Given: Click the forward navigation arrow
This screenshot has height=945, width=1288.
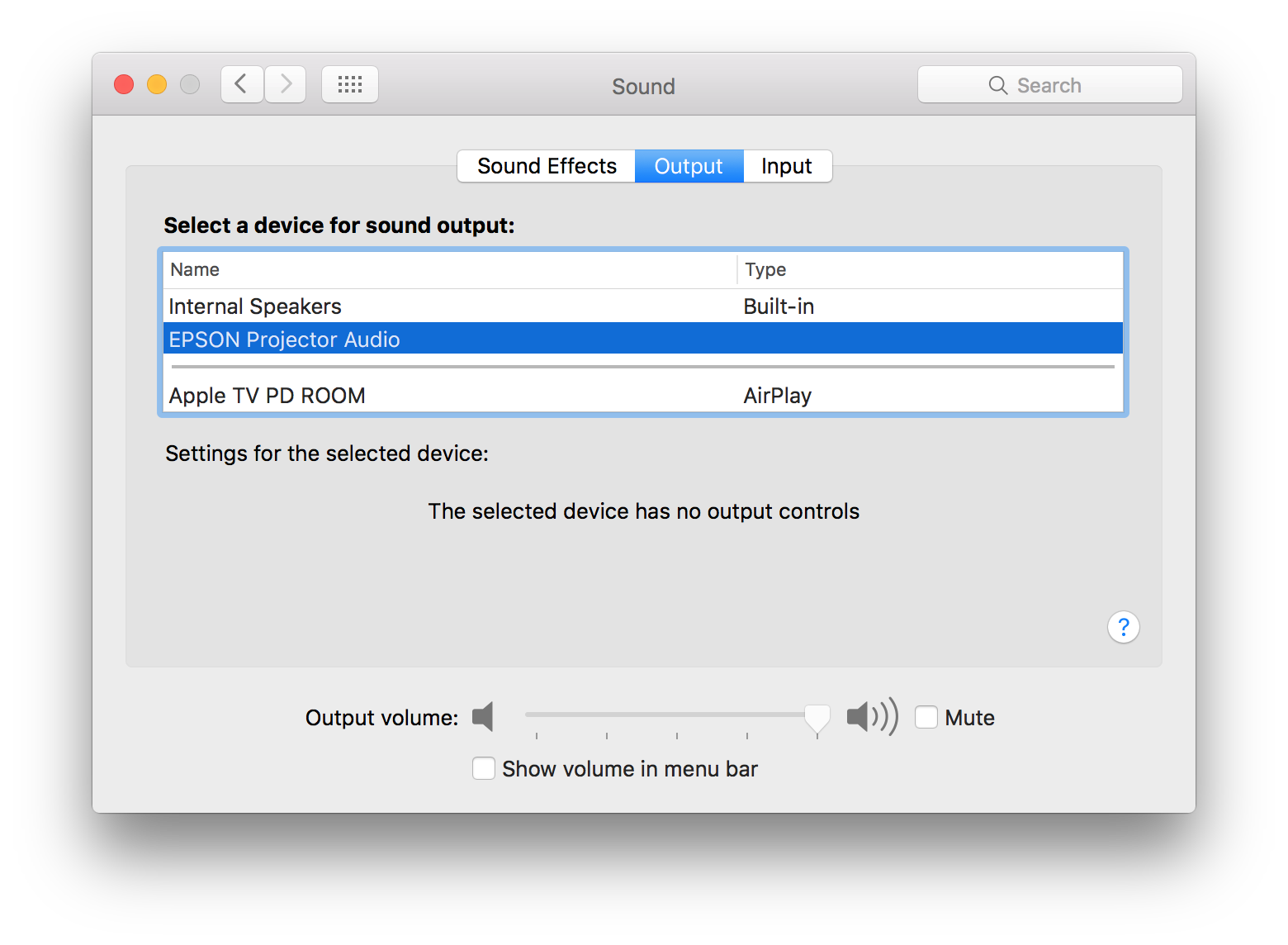Looking at the screenshot, I should pos(286,84).
